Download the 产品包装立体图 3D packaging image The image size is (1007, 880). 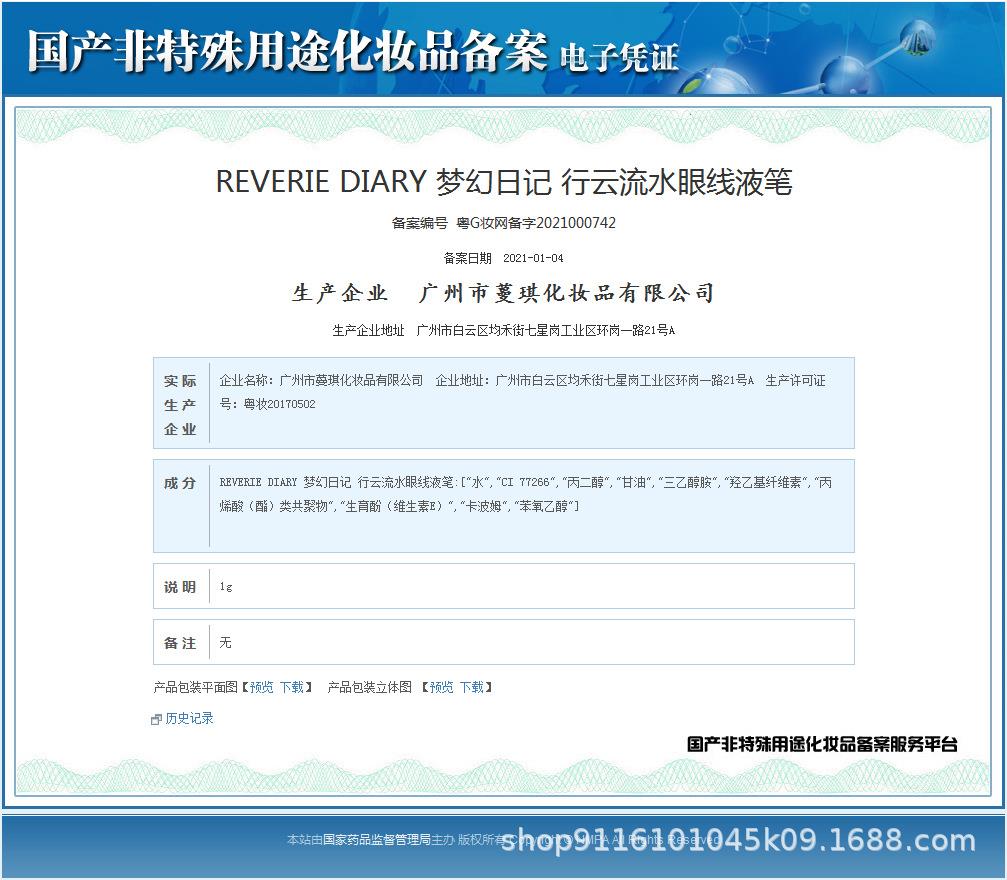click(471, 687)
